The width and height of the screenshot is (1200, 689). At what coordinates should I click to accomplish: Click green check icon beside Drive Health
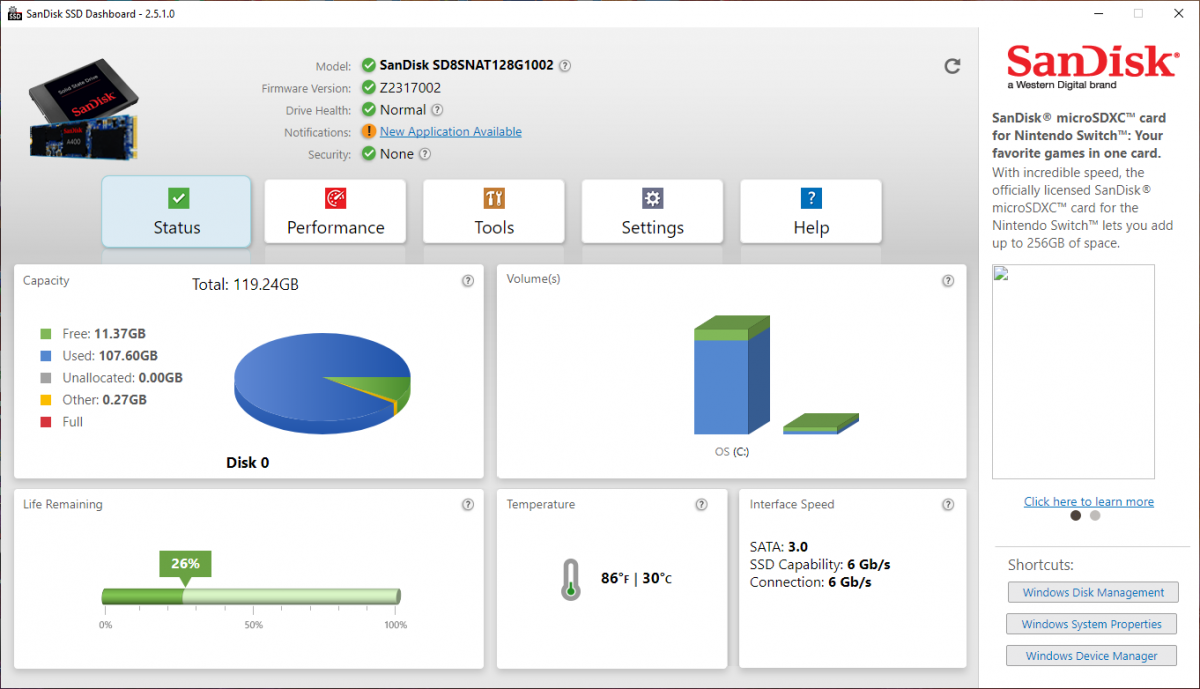click(x=370, y=110)
